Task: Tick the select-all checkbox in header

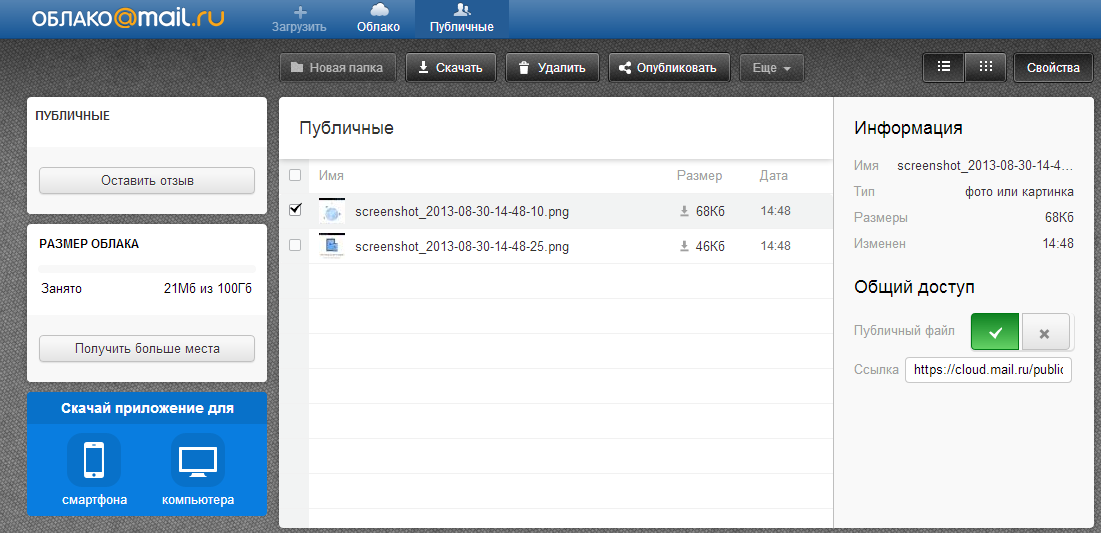Action: pos(295,176)
